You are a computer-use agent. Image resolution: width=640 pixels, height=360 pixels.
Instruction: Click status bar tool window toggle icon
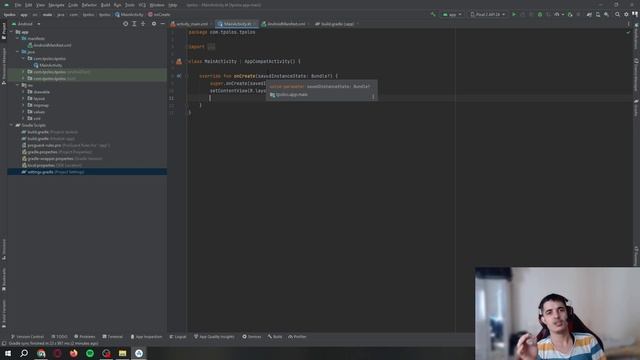[x=4, y=344]
